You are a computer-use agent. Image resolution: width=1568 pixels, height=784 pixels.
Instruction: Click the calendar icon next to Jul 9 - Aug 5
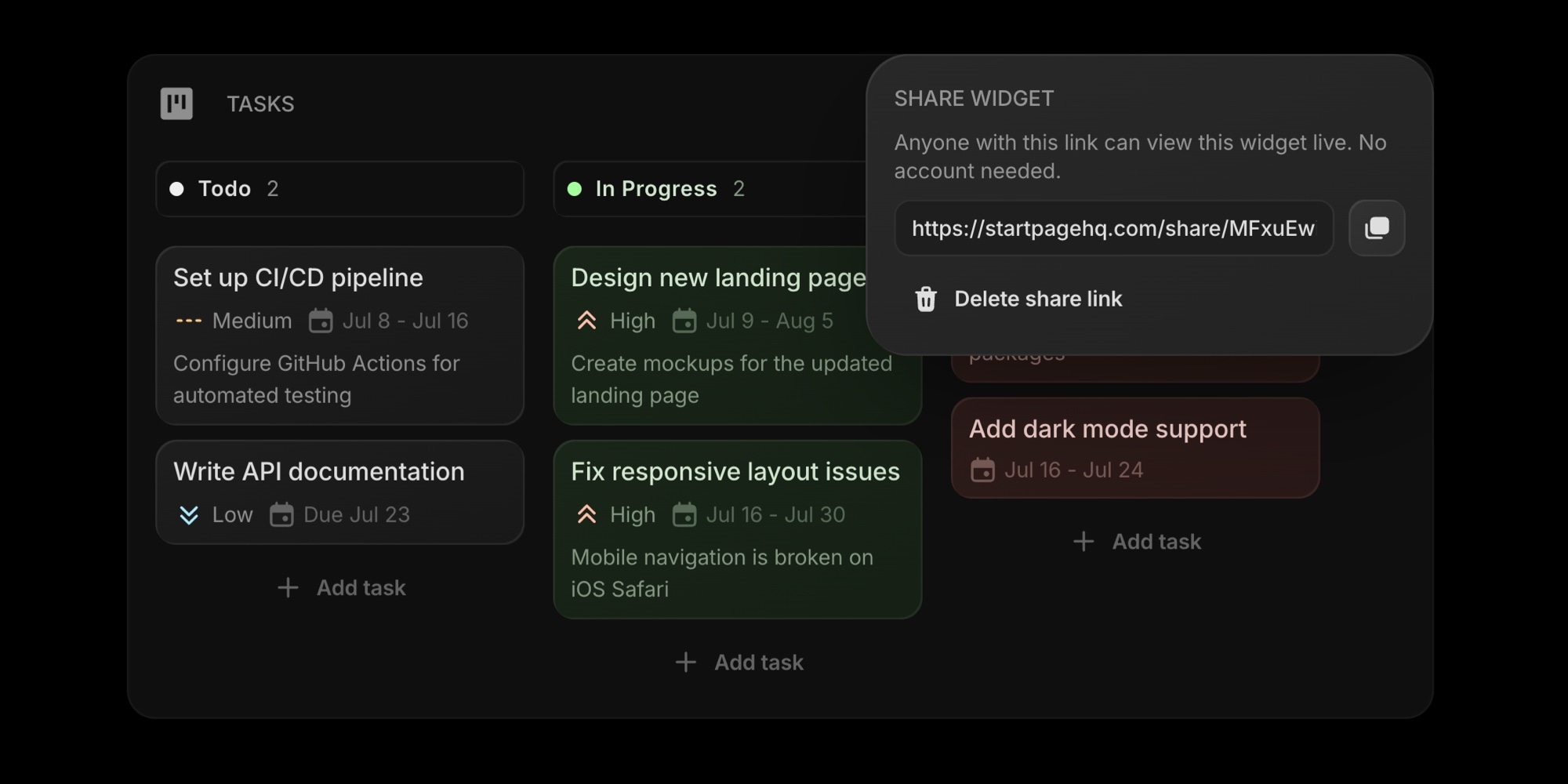tap(684, 321)
